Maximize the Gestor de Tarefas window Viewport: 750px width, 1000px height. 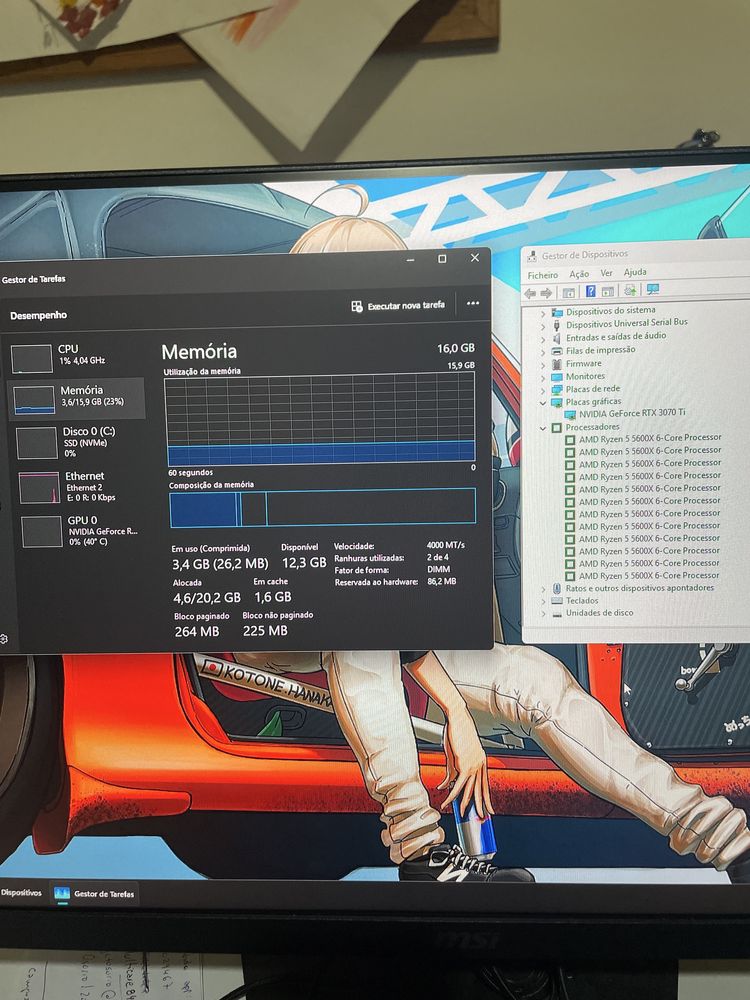coord(442,258)
